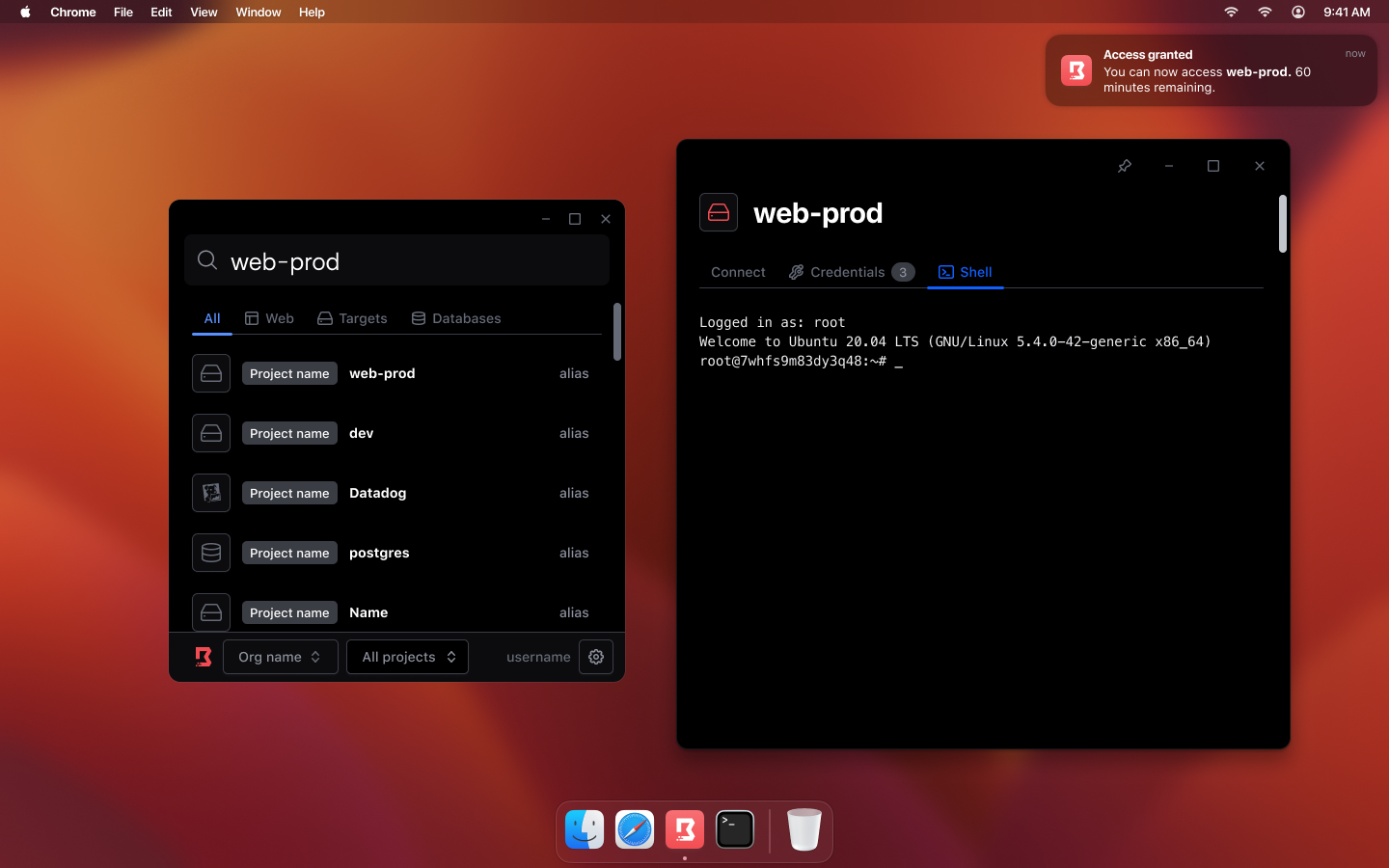Open the All projects dropdown
Screen dimensions: 1389x868
[x=408, y=657]
